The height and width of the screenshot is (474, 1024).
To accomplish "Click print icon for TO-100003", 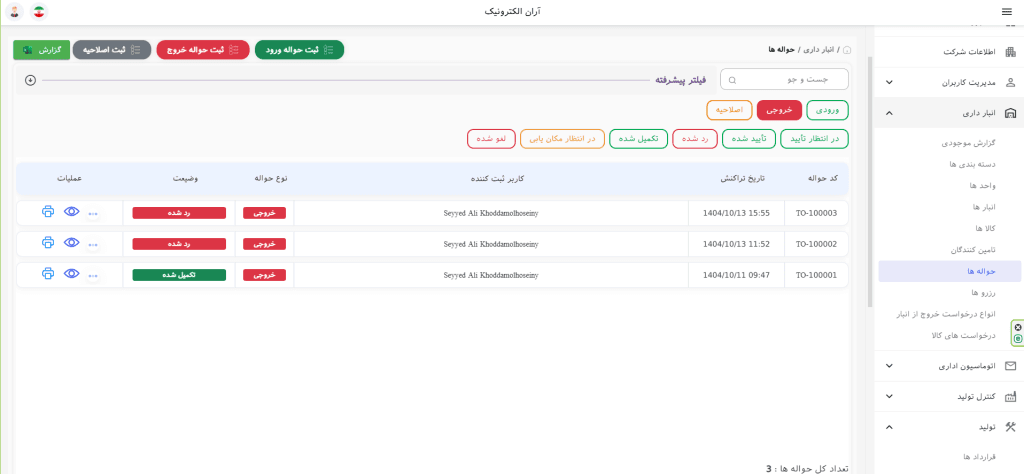I will (x=48, y=212).
